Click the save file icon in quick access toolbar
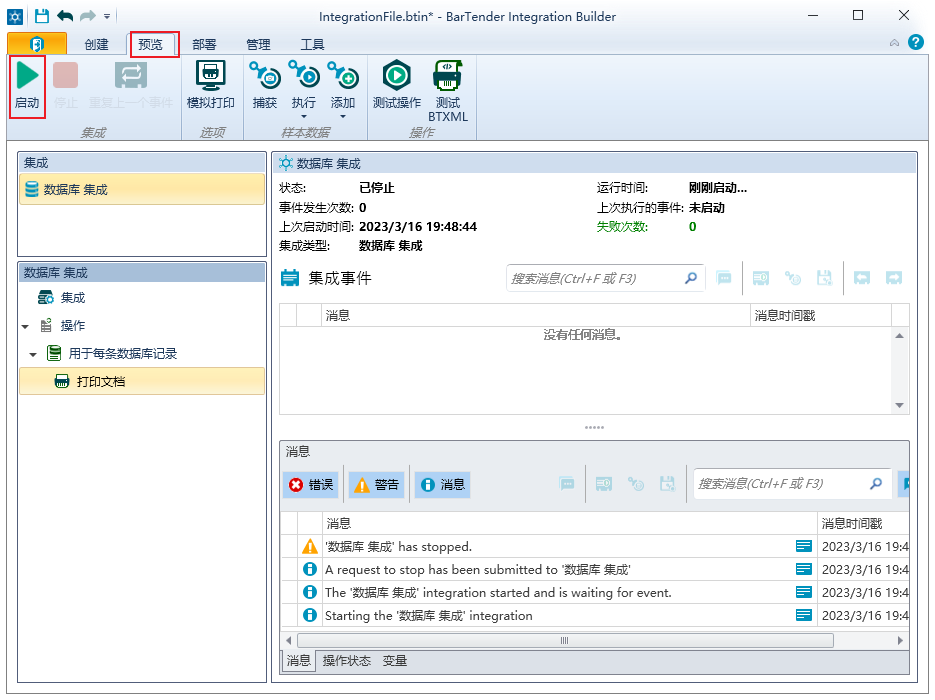 tap(38, 13)
